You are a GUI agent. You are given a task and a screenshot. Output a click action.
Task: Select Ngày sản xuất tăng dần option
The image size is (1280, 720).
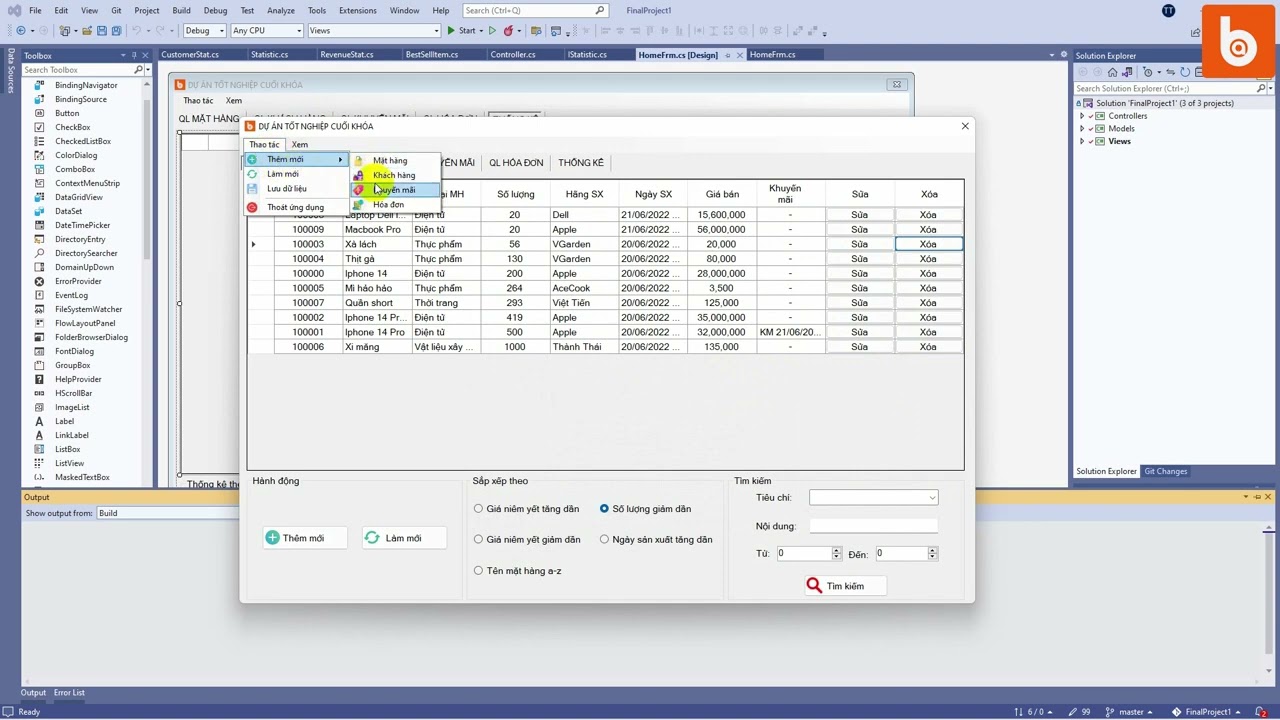point(604,540)
